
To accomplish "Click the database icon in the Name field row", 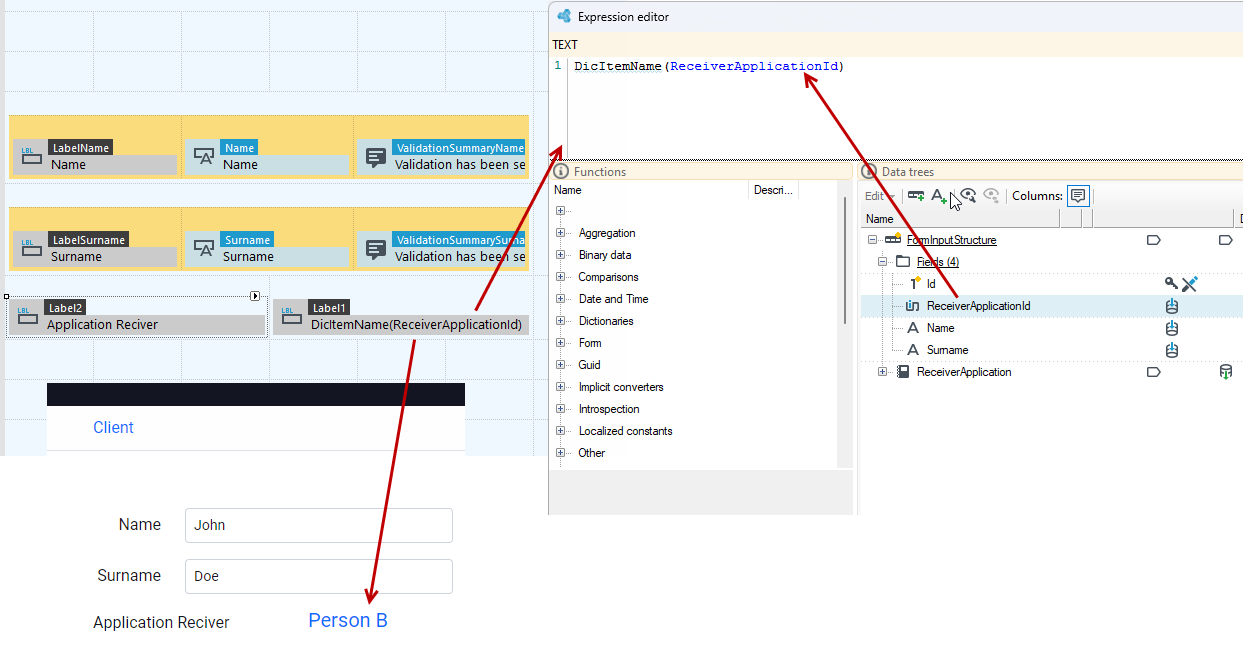I will coord(1172,328).
